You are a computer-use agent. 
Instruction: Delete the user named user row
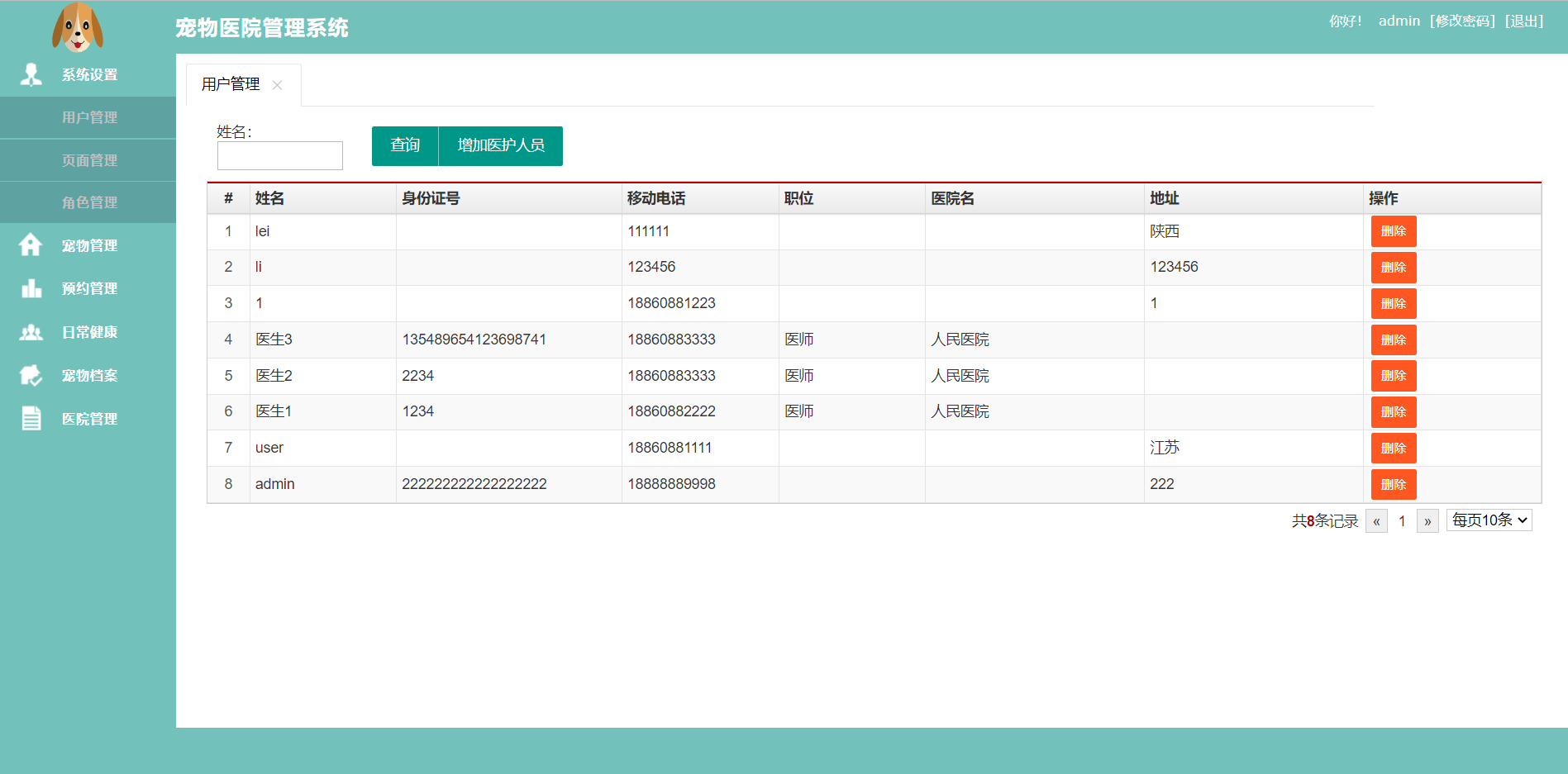point(1394,448)
